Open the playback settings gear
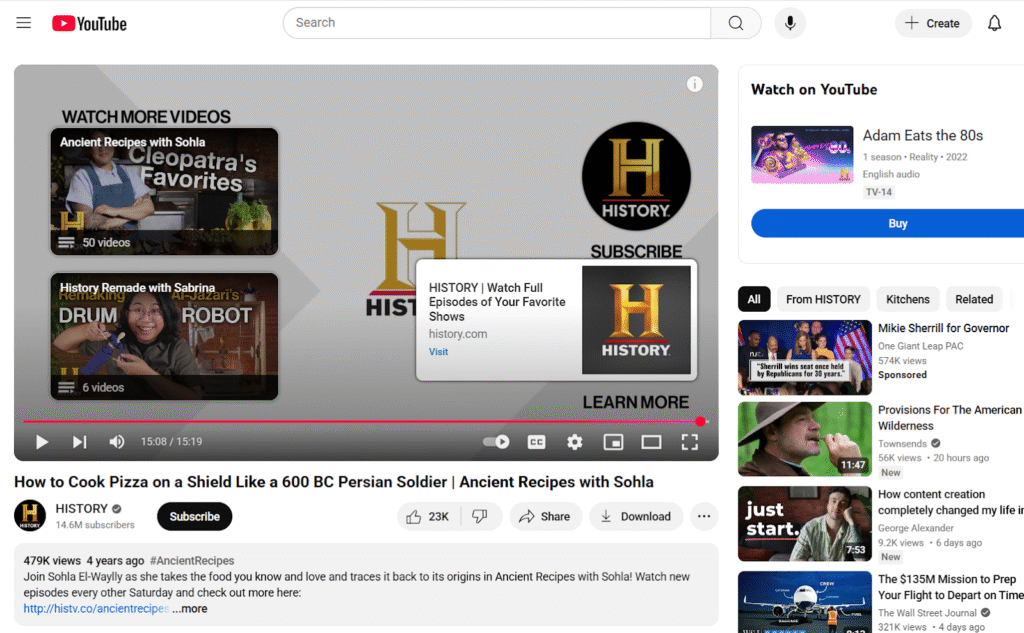Image resolution: width=1024 pixels, height=633 pixels. pyautogui.click(x=574, y=442)
